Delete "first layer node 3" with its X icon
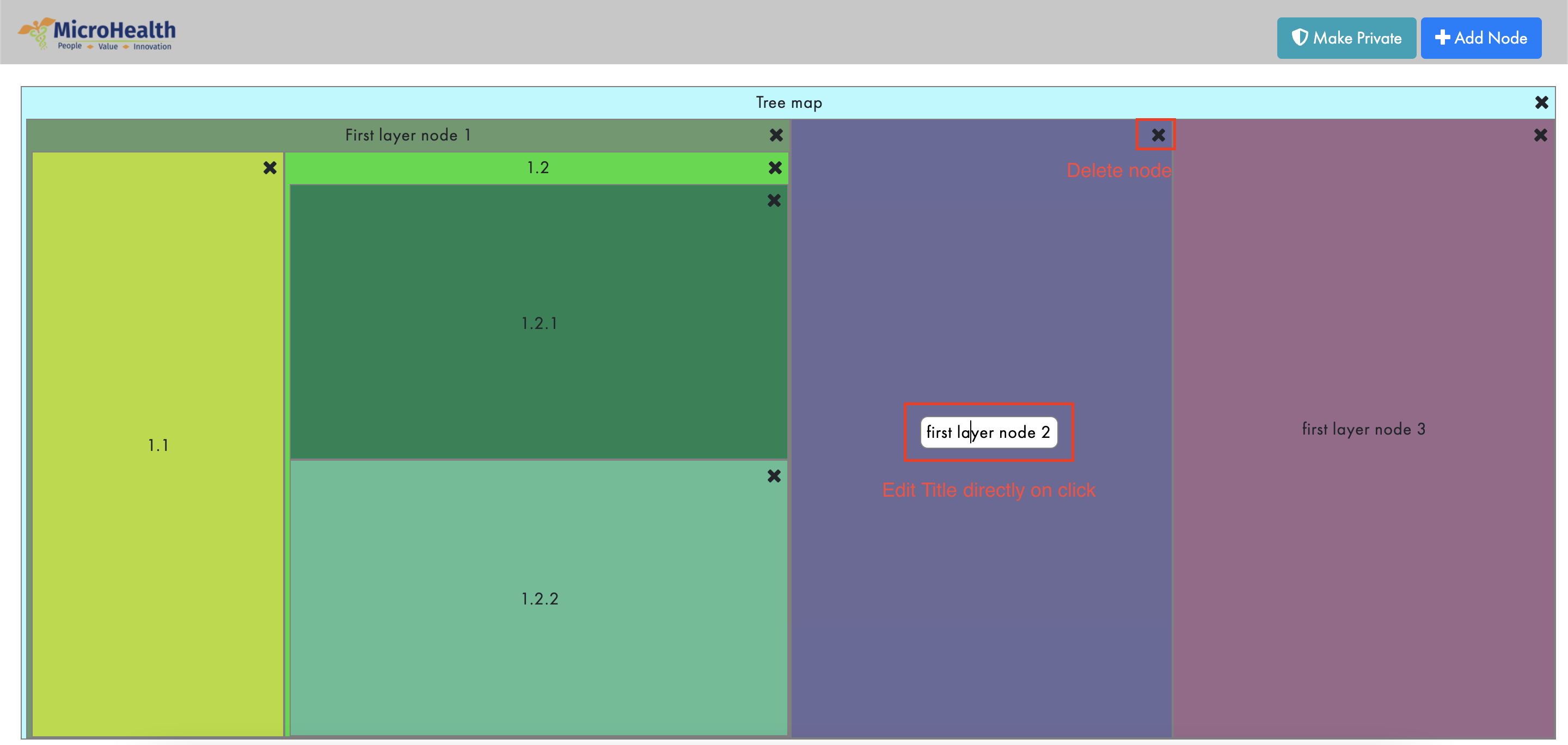The image size is (1568, 745). (x=1540, y=135)
